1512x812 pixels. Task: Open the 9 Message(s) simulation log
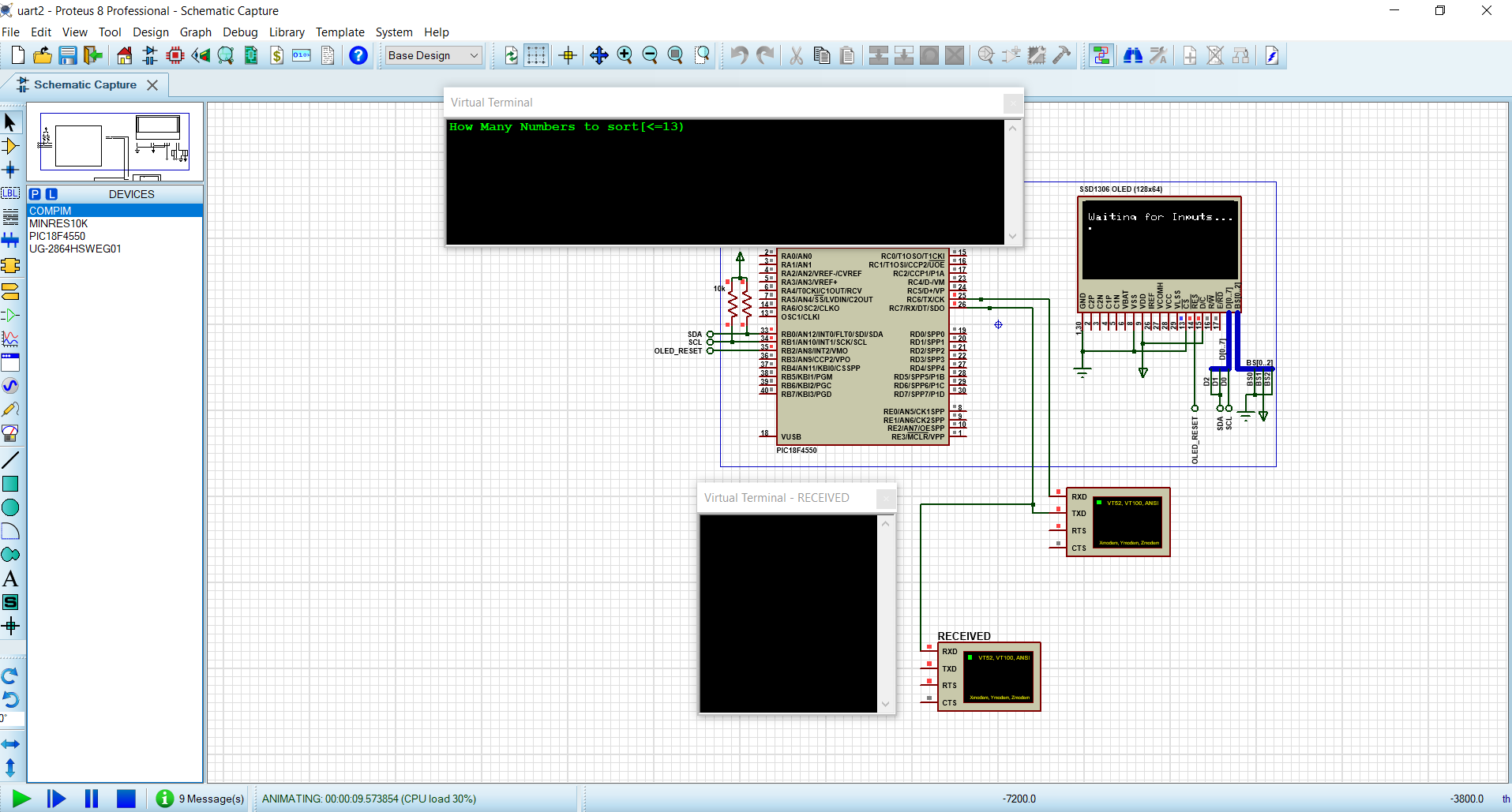201,799
